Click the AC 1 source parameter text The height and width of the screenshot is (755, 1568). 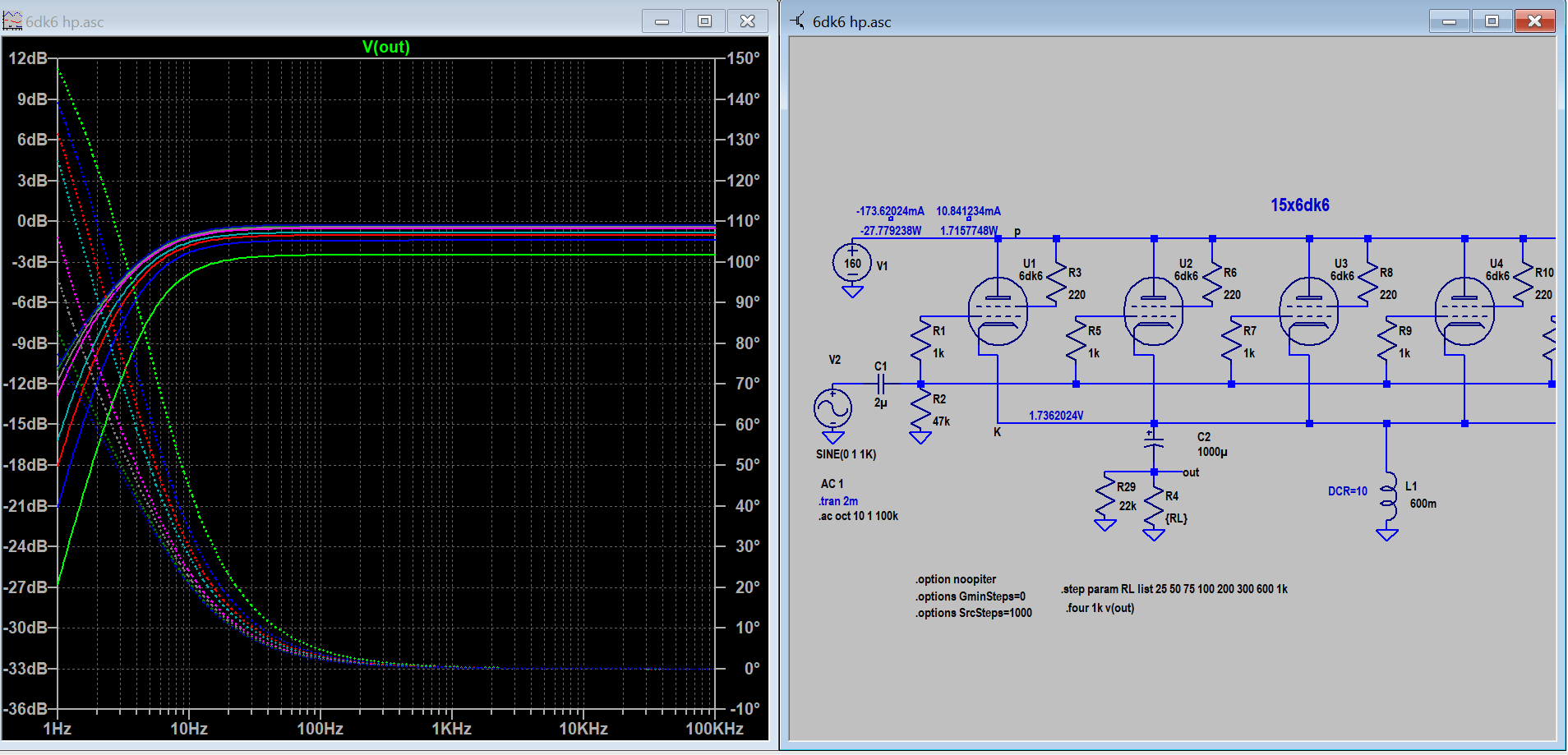click(832, 484)
